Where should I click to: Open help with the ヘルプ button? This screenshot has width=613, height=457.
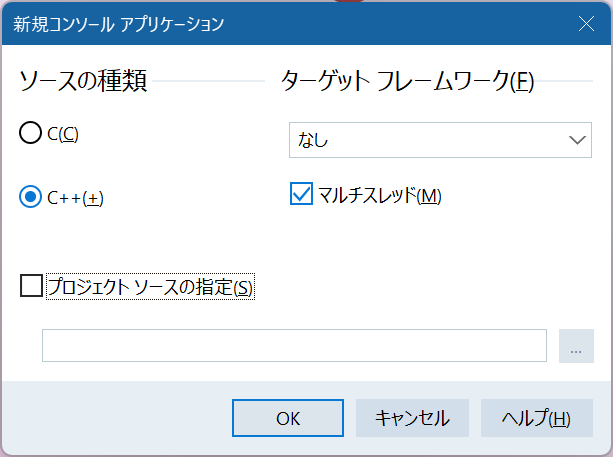coord(536,418)
